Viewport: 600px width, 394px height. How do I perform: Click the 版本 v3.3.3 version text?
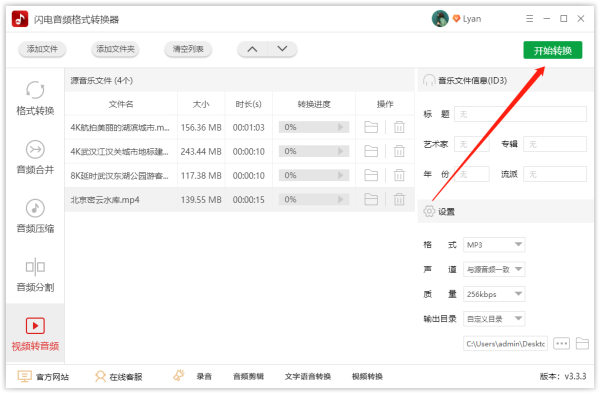click(x=563, y=377)
